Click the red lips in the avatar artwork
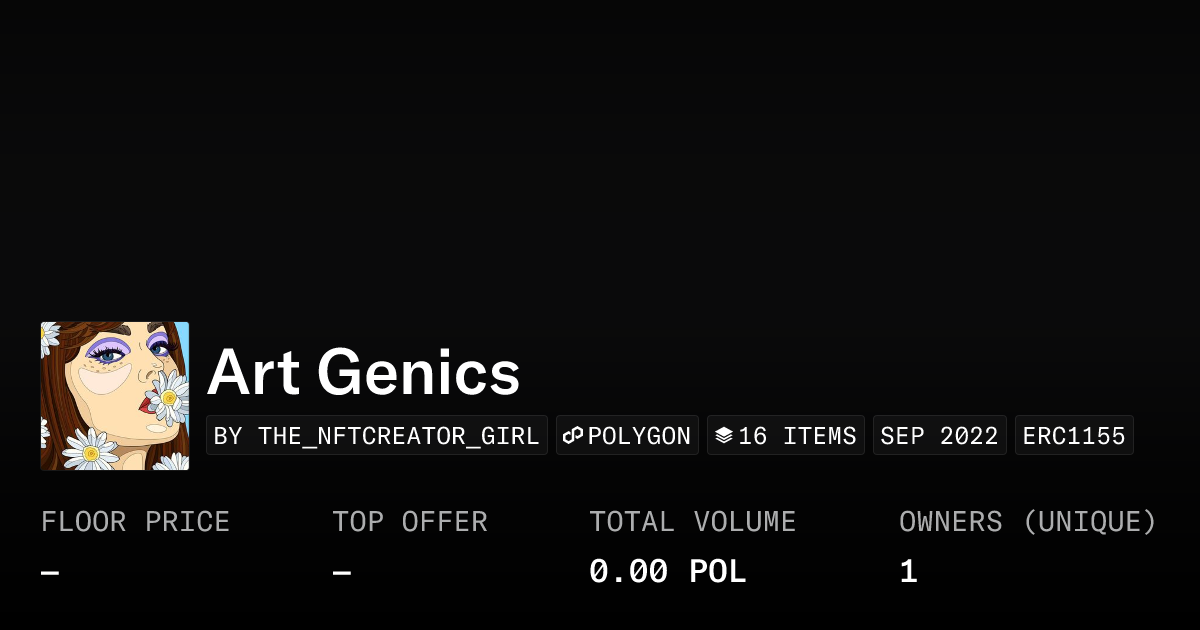This screenshot has height=630, width=1200. (x=148, y=404)
